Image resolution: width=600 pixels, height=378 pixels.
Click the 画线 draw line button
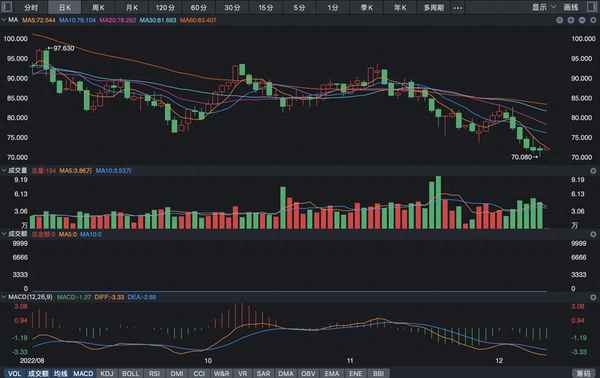click(x=571, y=7)
